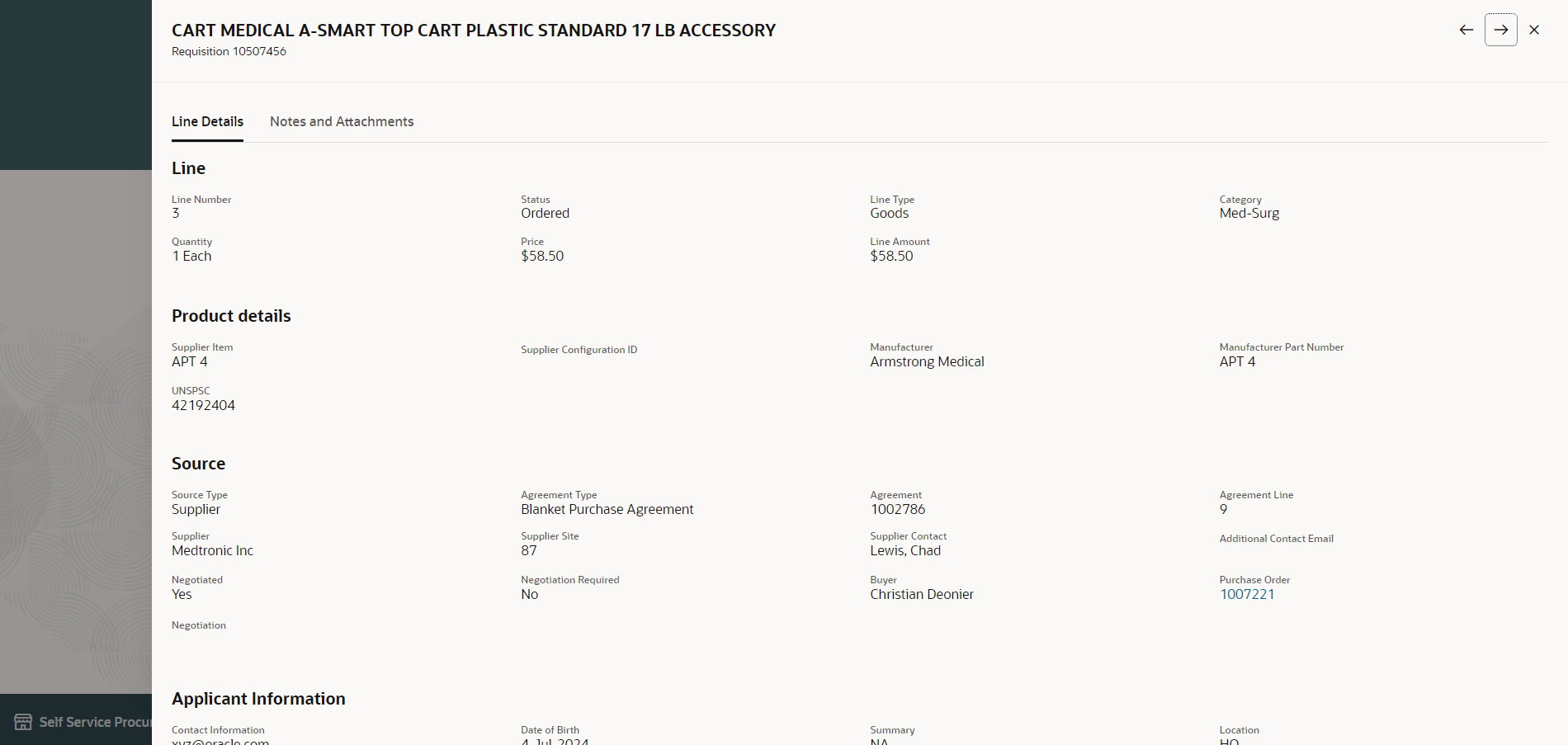Switch to the Line Details tab
Image resolution: width=1568 pixels, height=745 pixels.
point(207,121)
